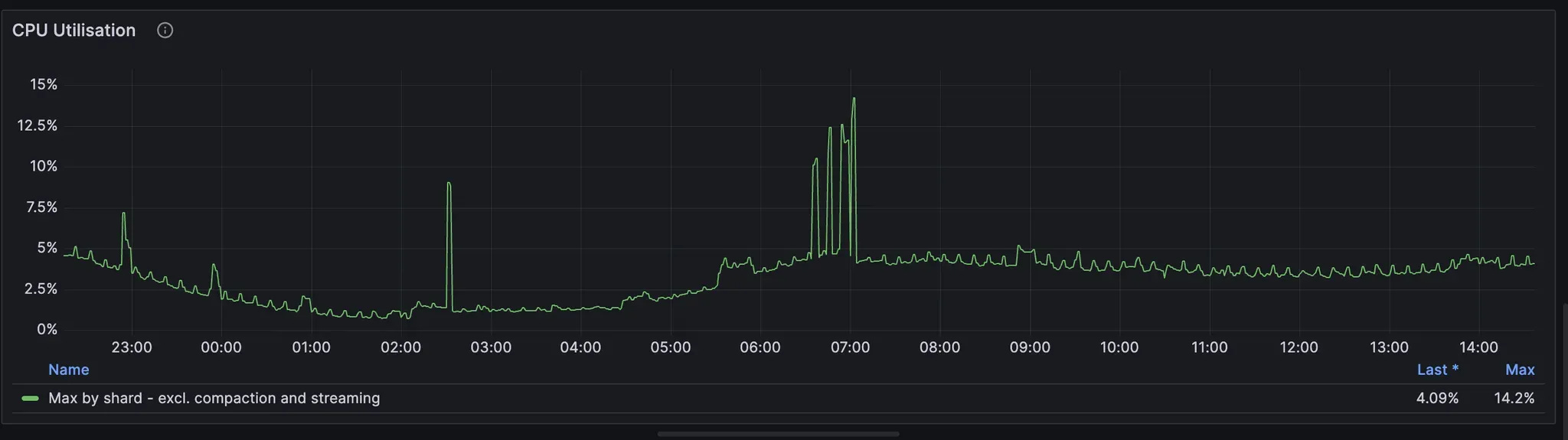1568x440 pixels.
Task: Click the 0% label on the y-axis
Action: click(x=47, y=330)
